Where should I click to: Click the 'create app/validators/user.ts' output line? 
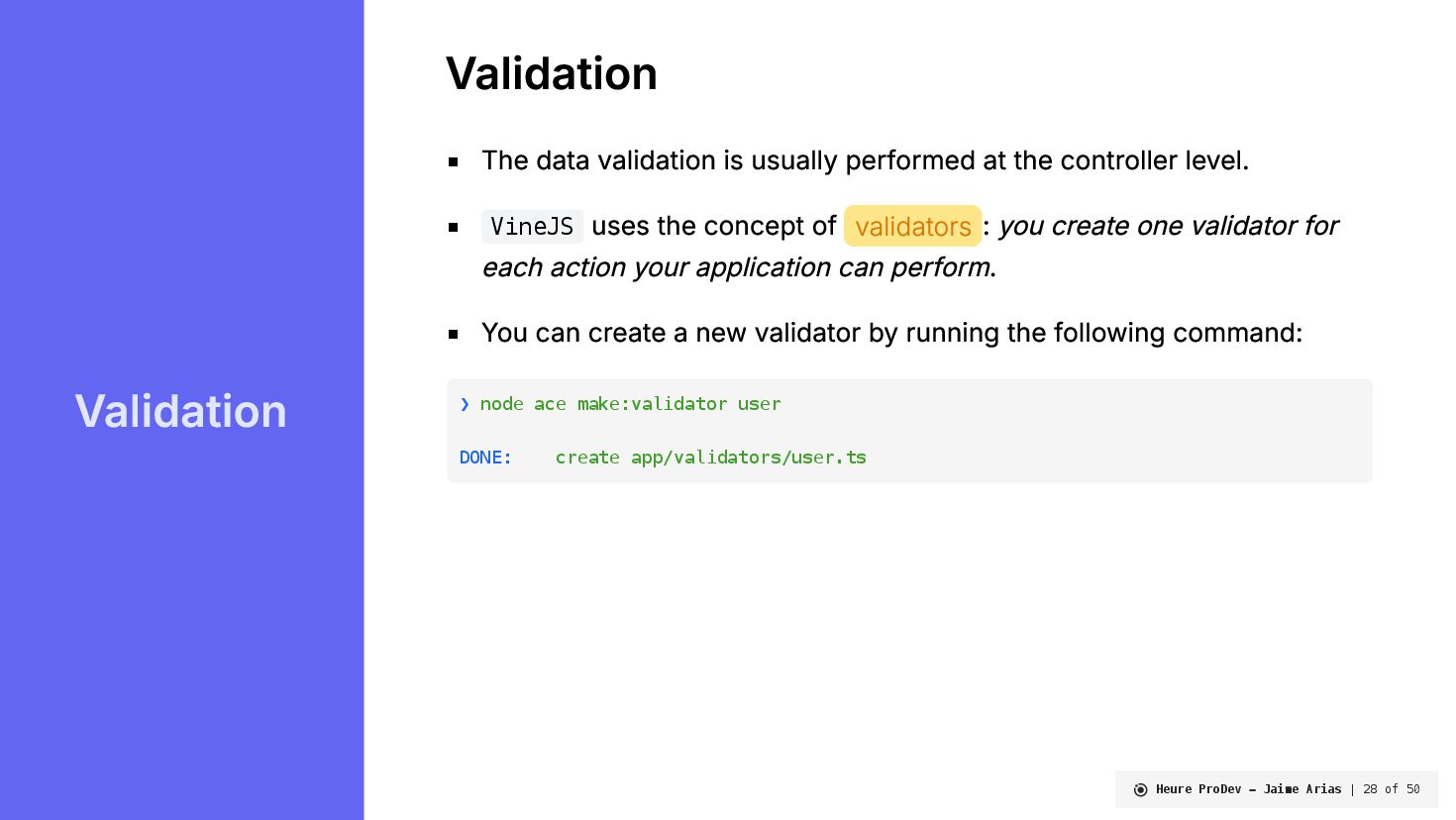coord(710,458)
